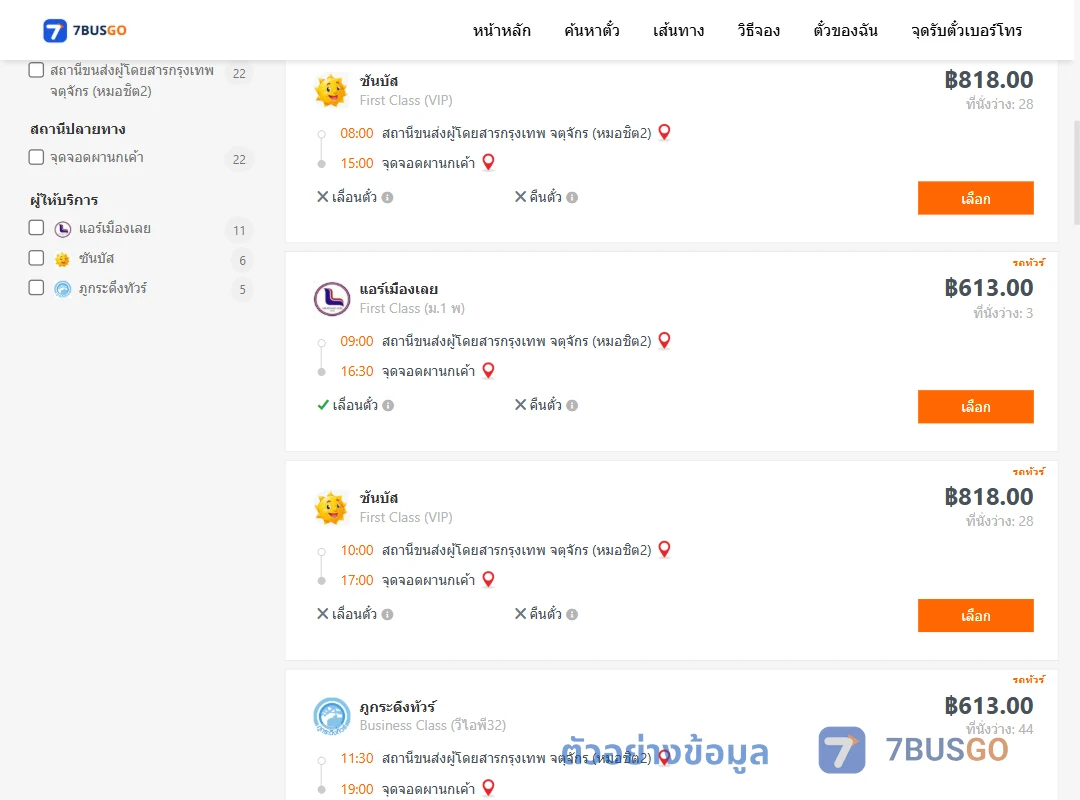Click the ภูกระดึงทัวร์ logo in the filter
Screen dimensions: 1080x800
tap(63, 289)
